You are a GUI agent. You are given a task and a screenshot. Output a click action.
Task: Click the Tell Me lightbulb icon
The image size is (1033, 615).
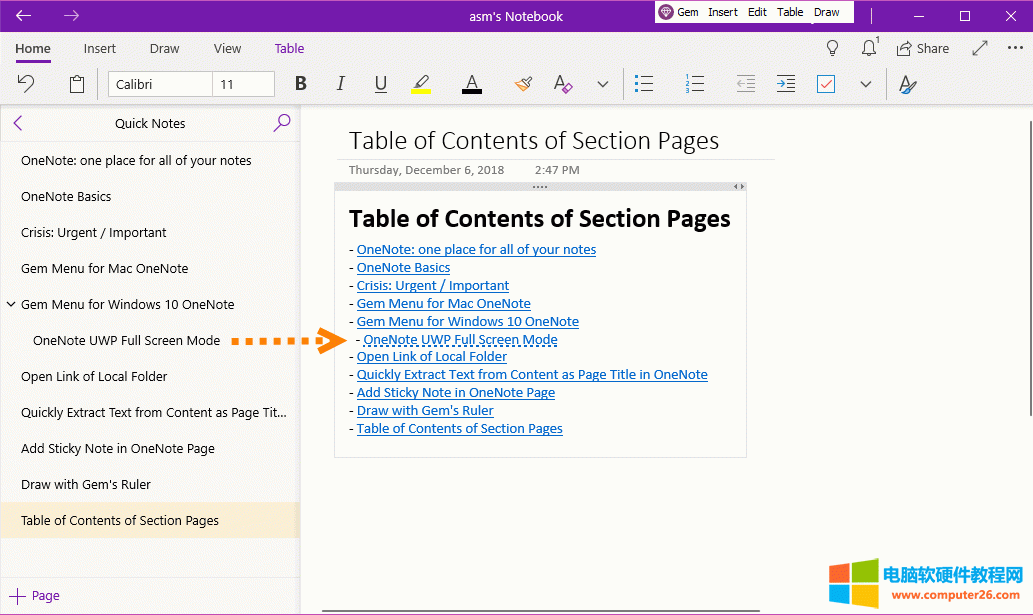point(832,48)
